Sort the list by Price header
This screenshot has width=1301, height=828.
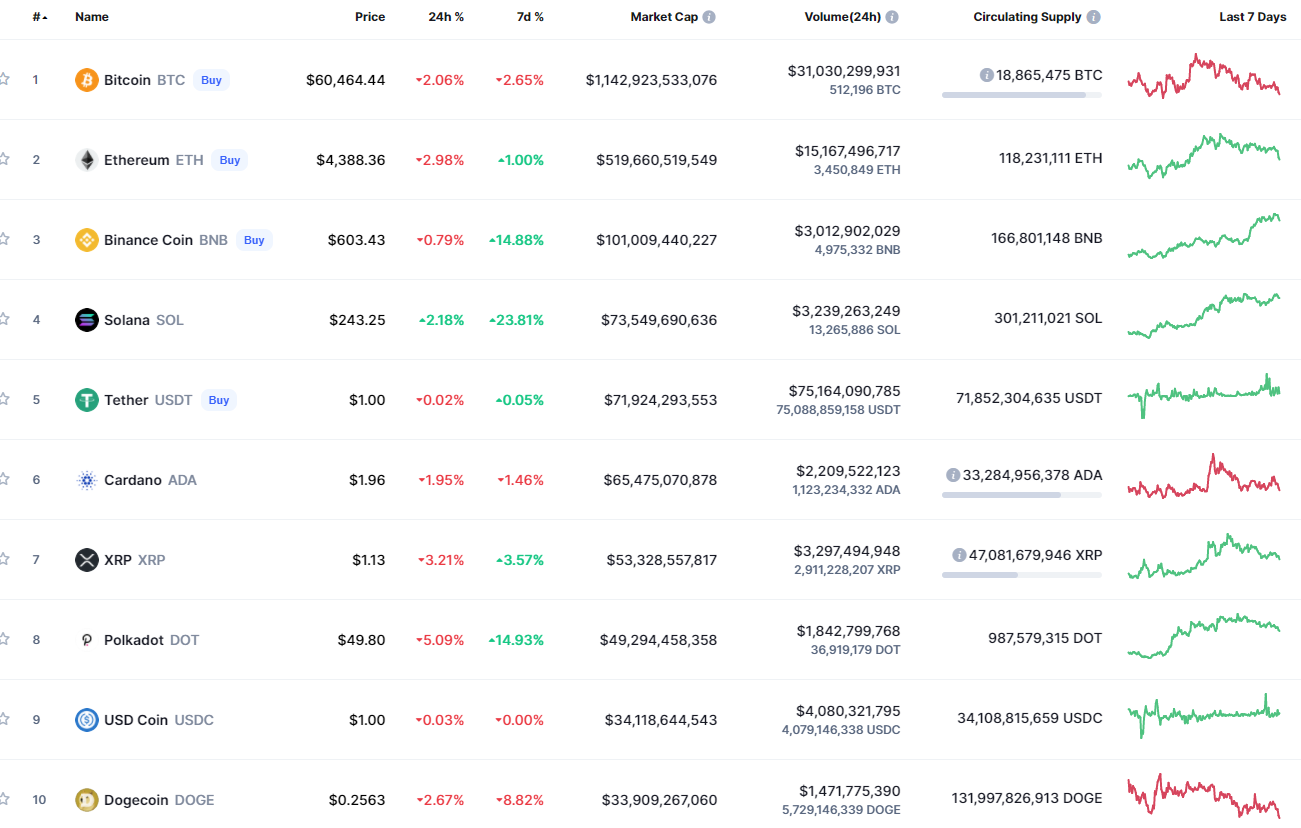click(x=370, y=17)
